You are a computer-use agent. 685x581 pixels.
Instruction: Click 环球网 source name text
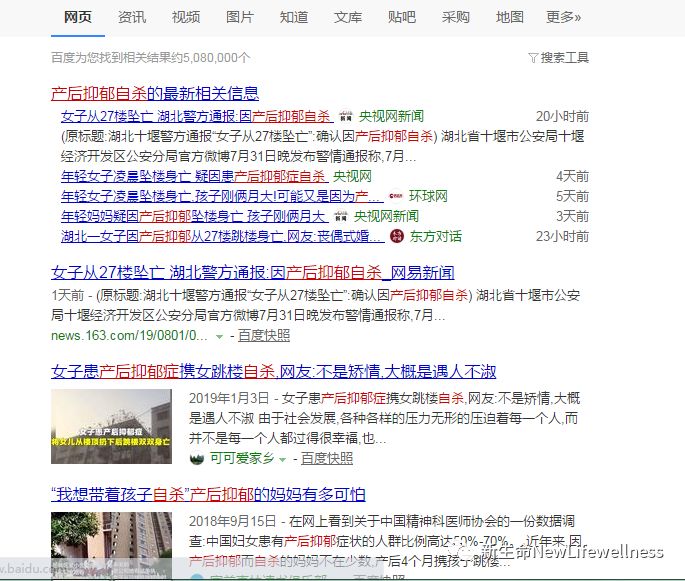coord(428,197)
